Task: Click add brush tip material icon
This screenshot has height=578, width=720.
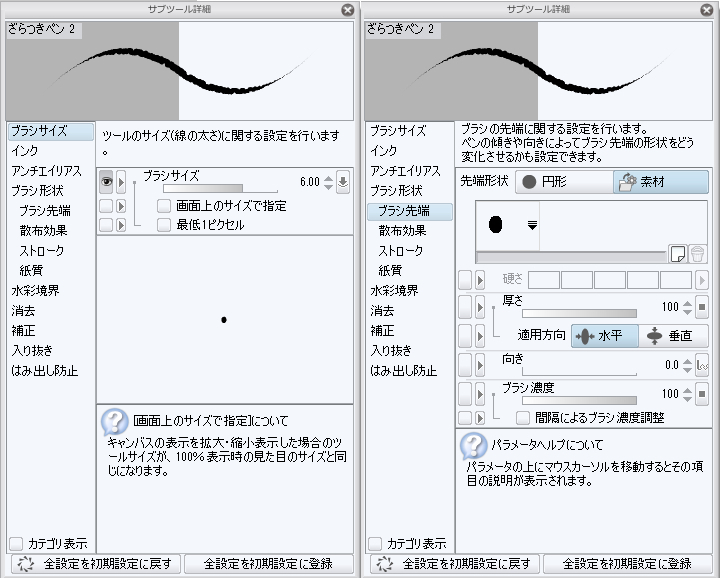Action: (x=678, y=253)
